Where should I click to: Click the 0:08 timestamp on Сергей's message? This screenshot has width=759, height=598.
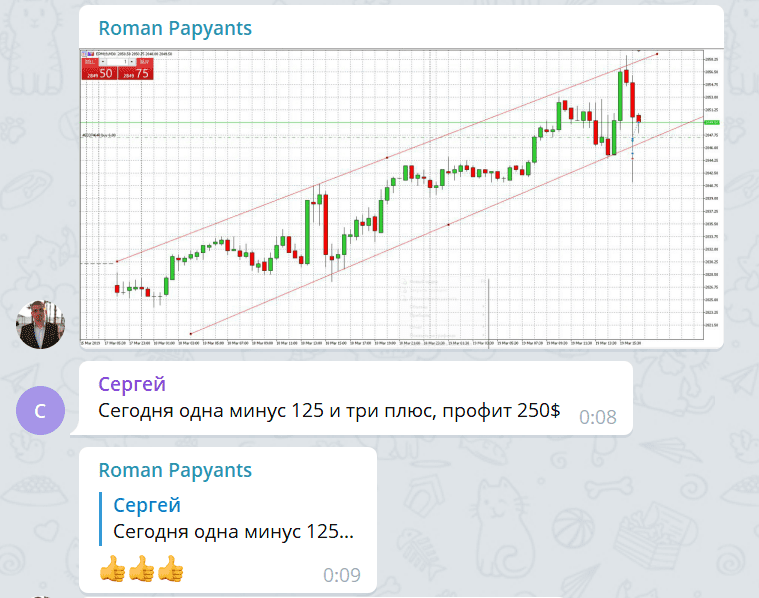pos(597,417)
